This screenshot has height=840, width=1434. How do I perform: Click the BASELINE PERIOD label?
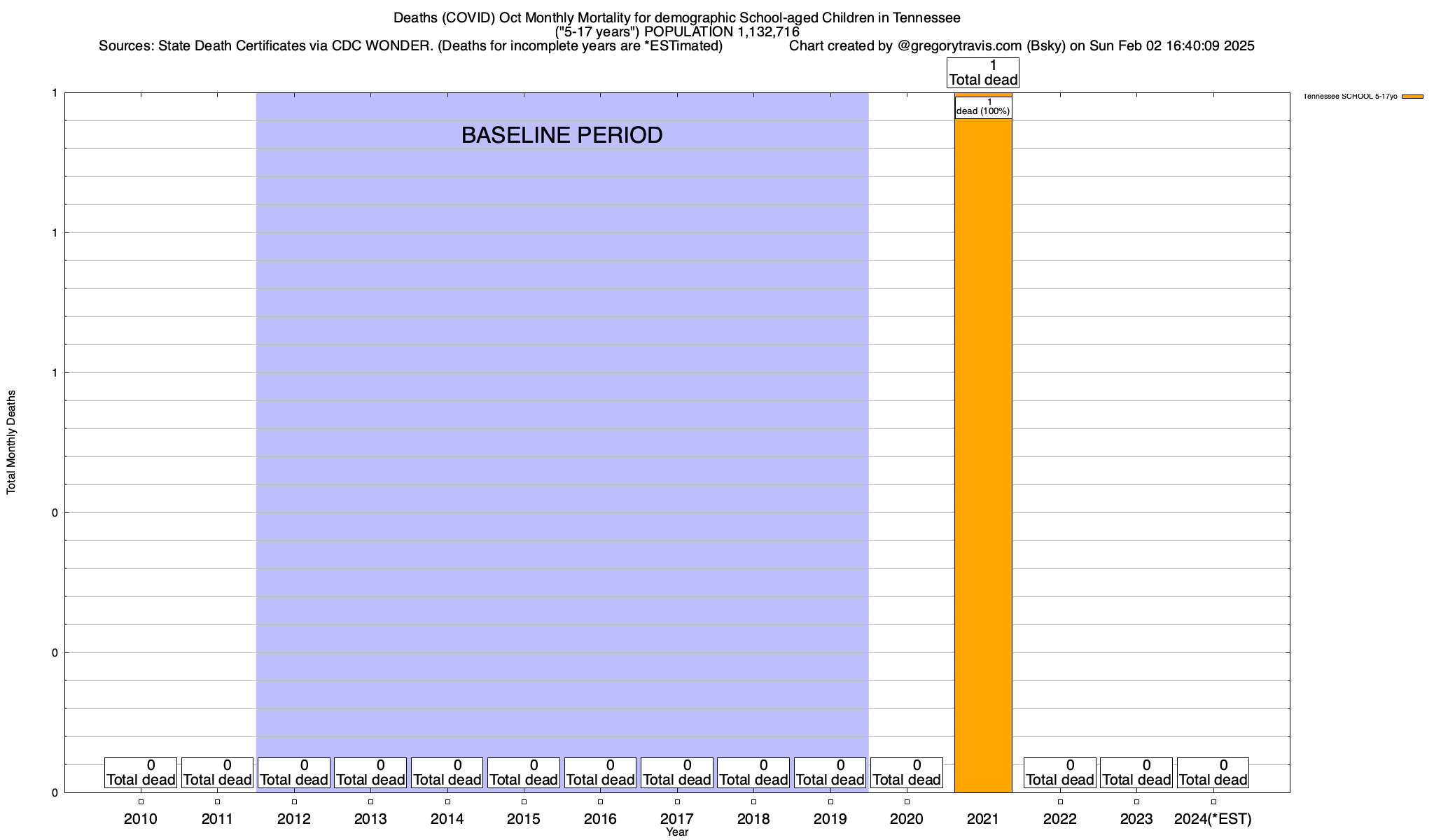(x=562, y=135)
